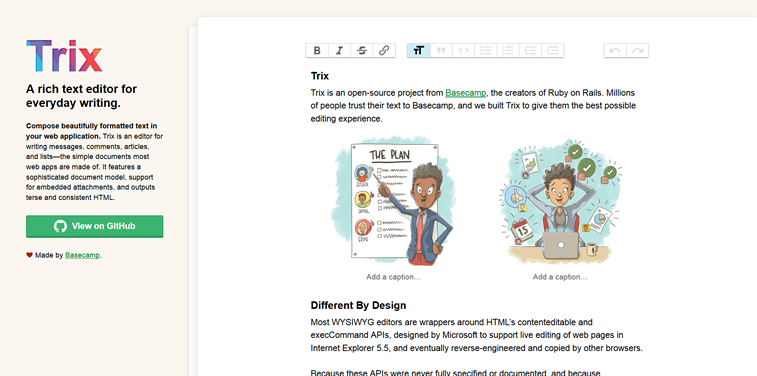757x376 pixels.
Task: Click the View on GitHub button
Action: point(95,226)
